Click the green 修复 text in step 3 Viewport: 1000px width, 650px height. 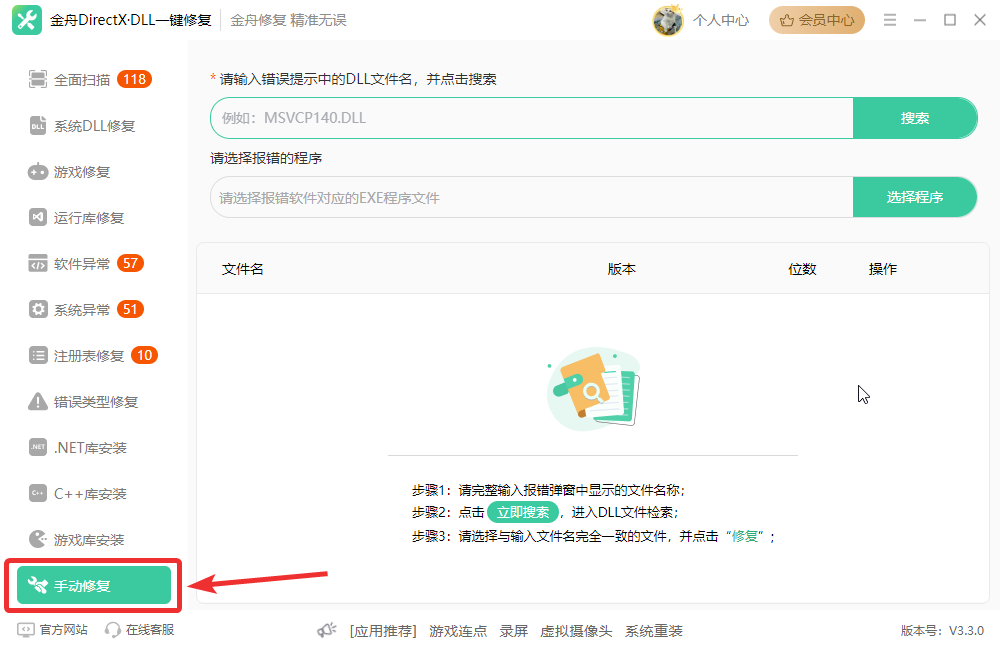[x=744, y=536]
